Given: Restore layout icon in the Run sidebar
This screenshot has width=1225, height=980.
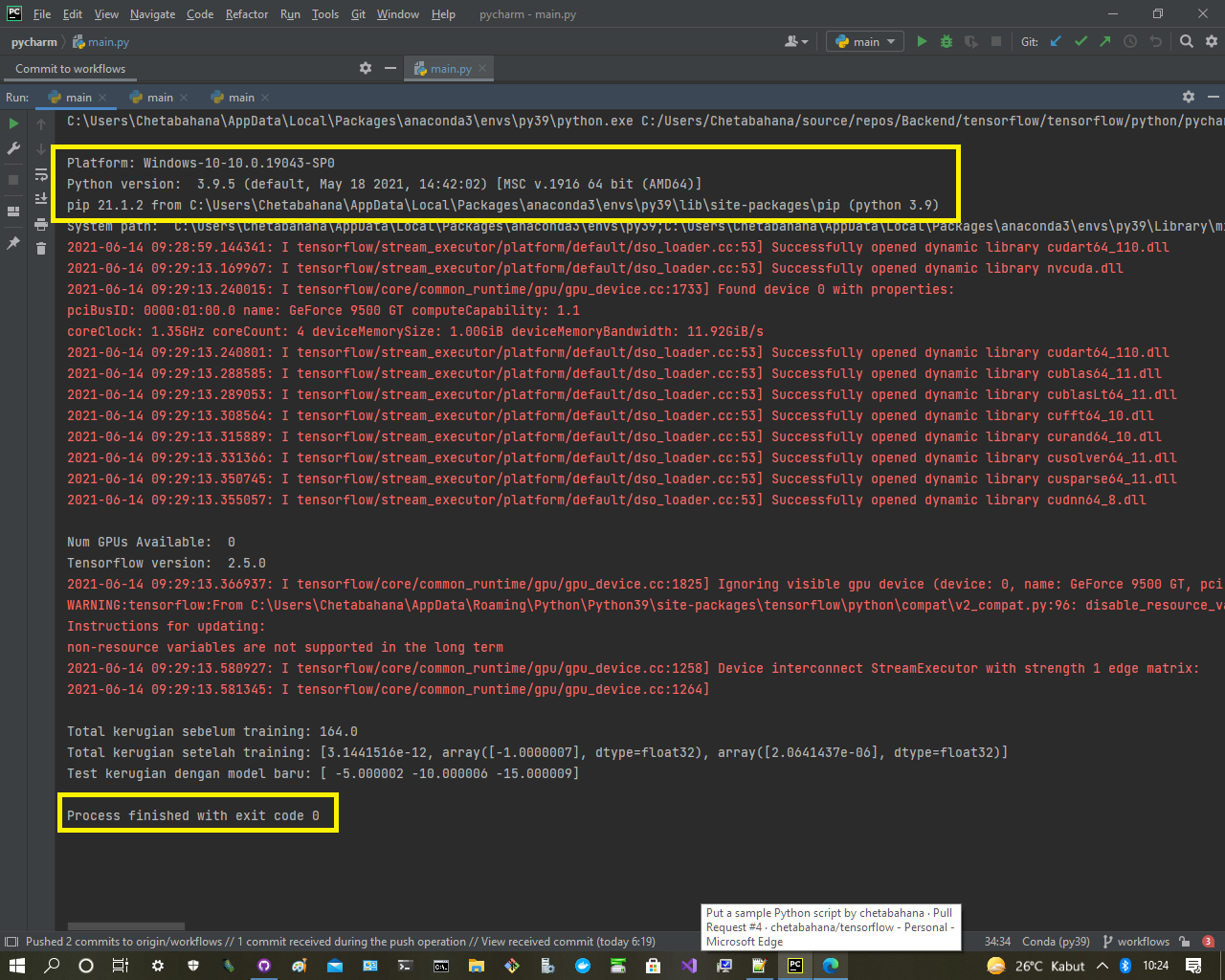Looking at the screenshot, I should pos(13,211).
